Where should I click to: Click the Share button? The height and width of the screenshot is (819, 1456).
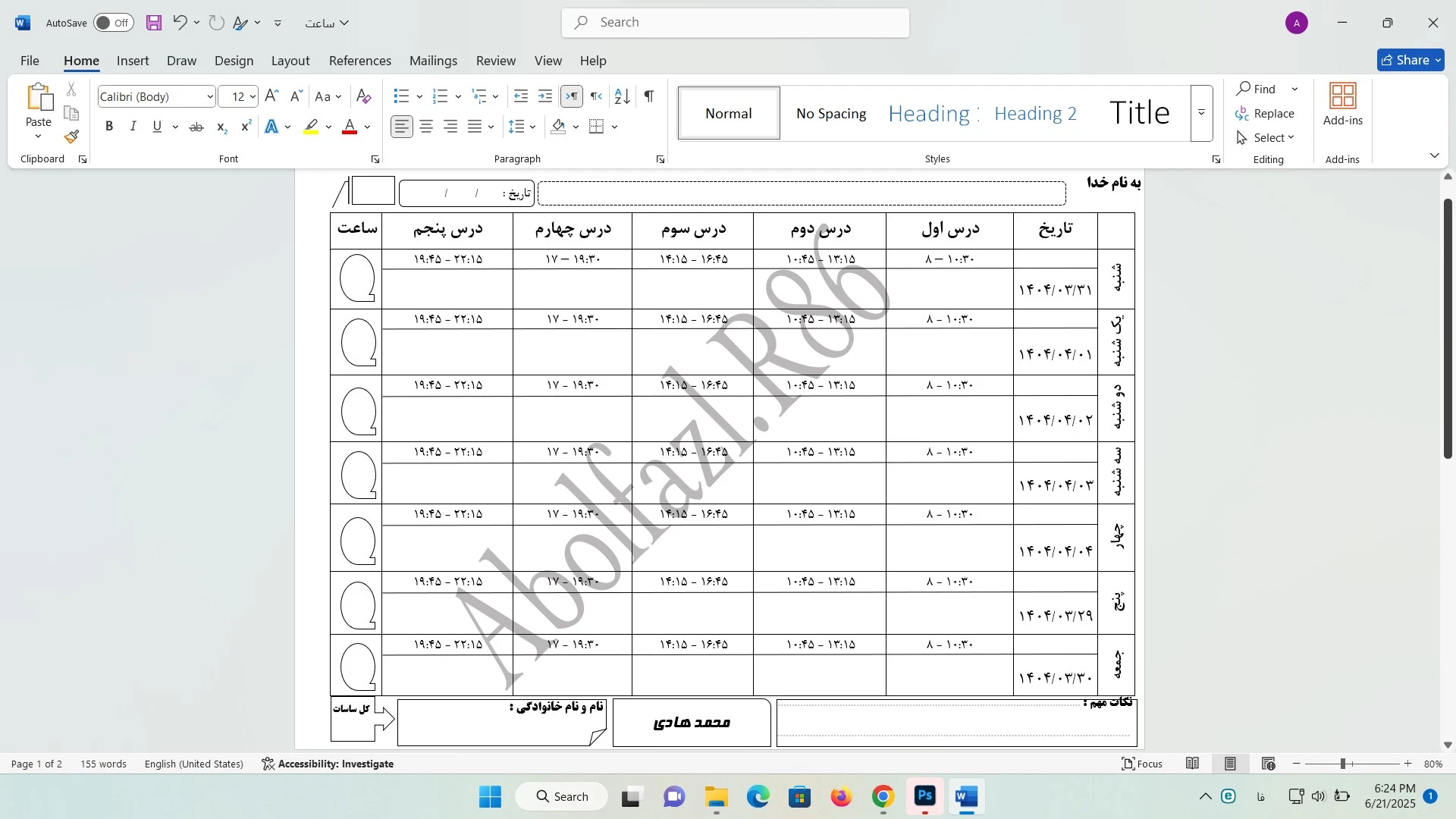point(1410,60)
